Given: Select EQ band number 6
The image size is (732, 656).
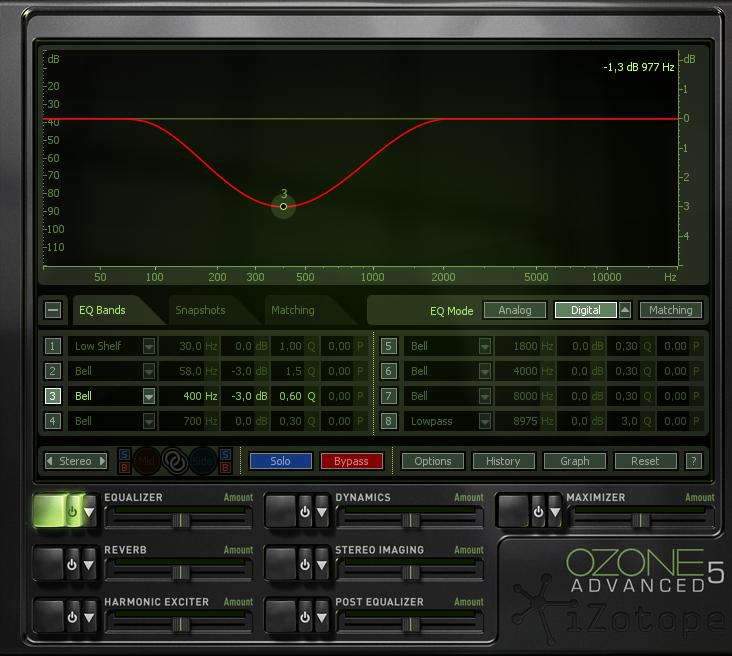Looking at the screenshot, I should pos(388,371).
